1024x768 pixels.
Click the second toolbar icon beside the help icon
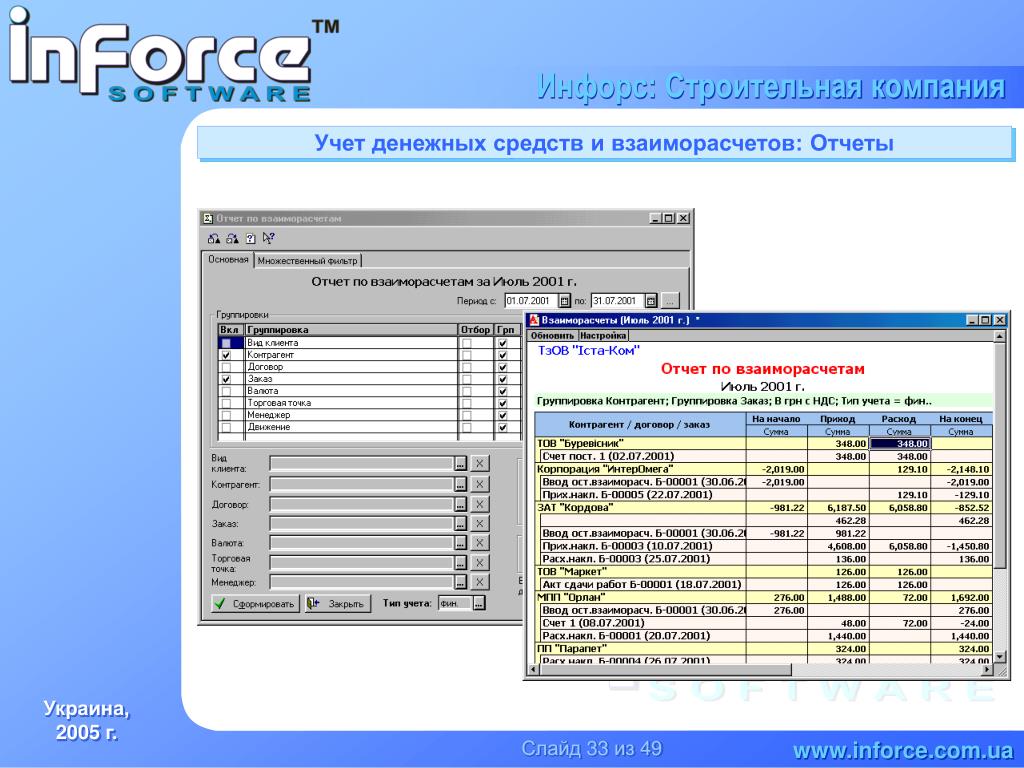(x=232, y=238)
